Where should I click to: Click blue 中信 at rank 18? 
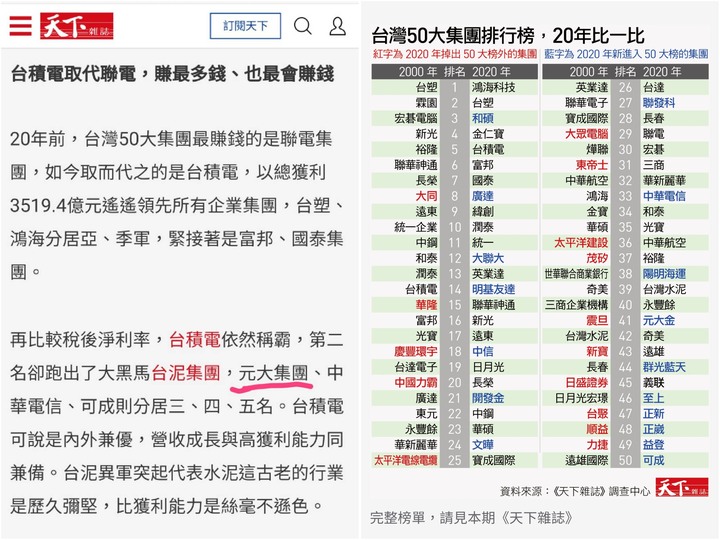coord(483,352)
